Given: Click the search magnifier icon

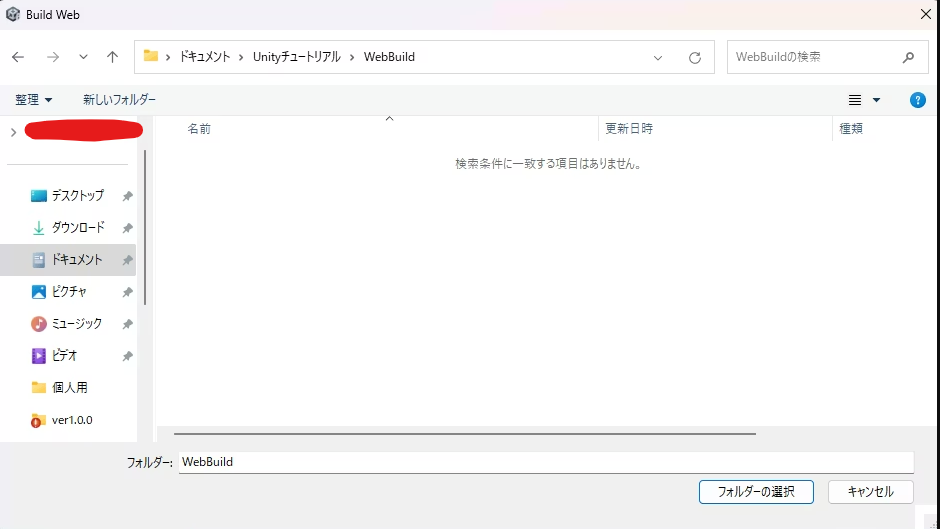Looking at the screenshot, I should 908,57.
